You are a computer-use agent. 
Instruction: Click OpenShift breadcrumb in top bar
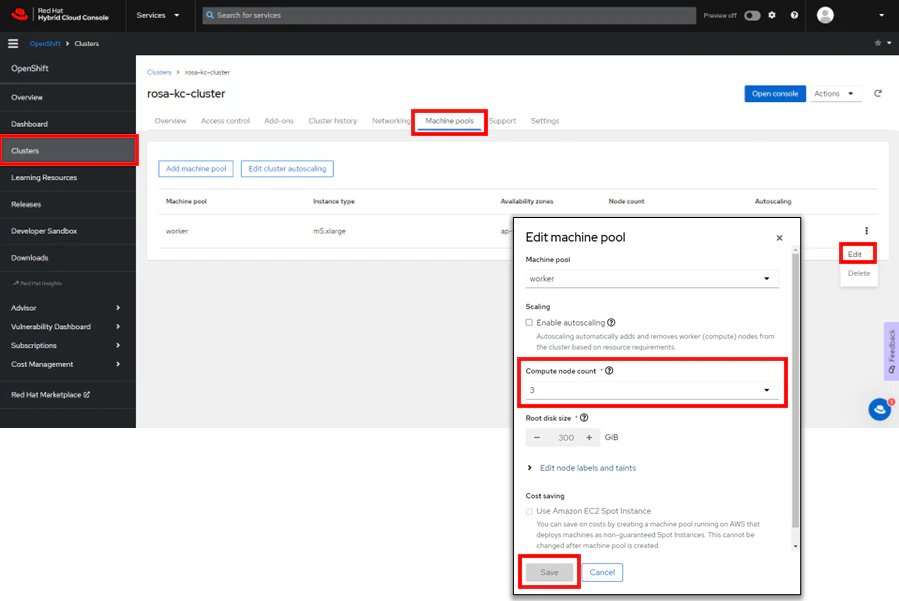(45, 44)
